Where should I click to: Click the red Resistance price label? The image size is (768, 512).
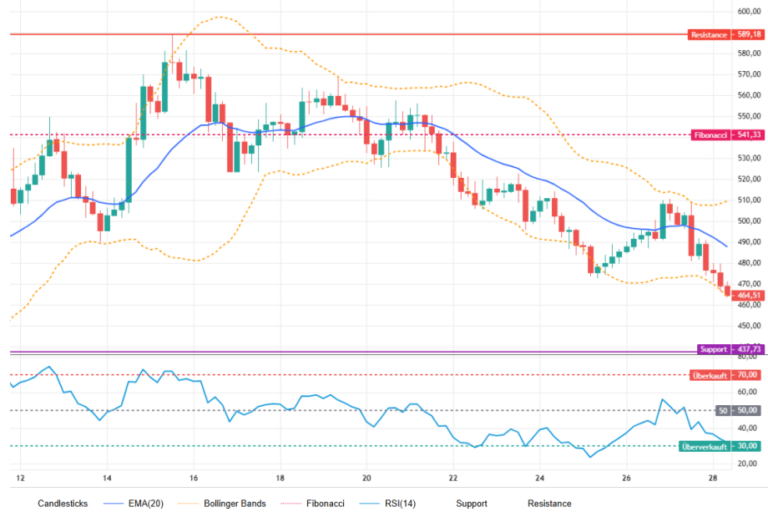point(709,35)
